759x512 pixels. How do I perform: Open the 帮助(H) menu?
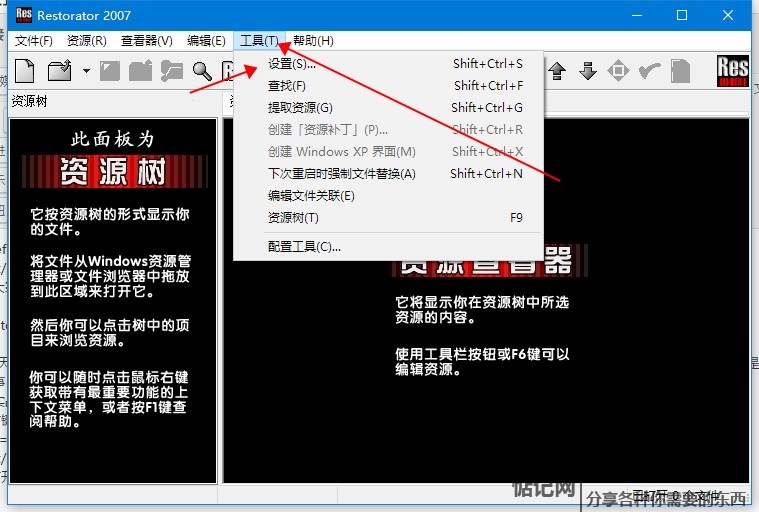pos(313,41)
